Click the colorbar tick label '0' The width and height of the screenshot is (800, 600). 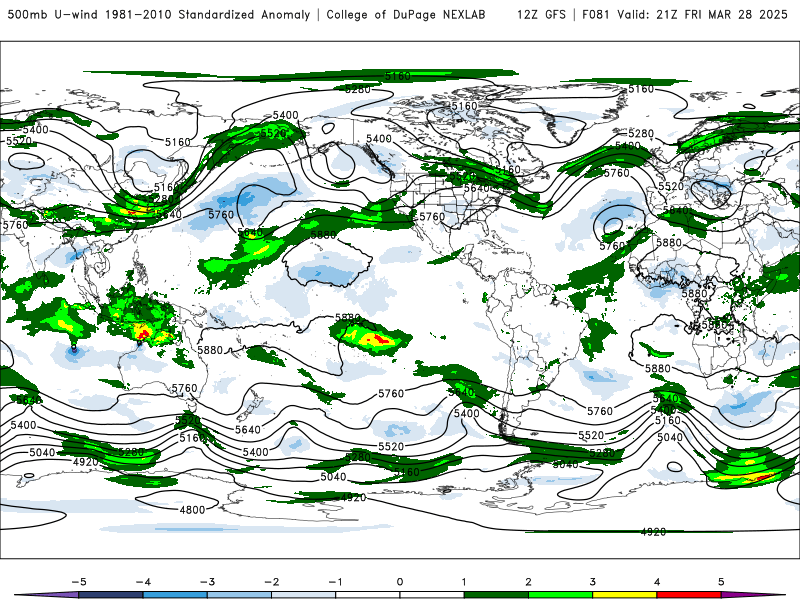[x=399, y=582]
